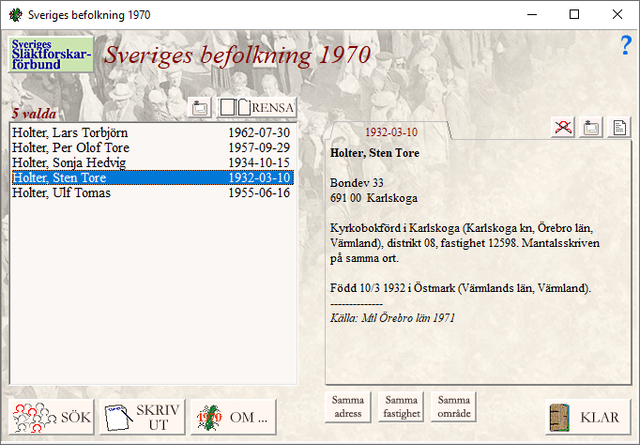Click the bold name Holter, Sten Tore in details
The height and width of the screenshot is (445, 640).
(375, 153)
